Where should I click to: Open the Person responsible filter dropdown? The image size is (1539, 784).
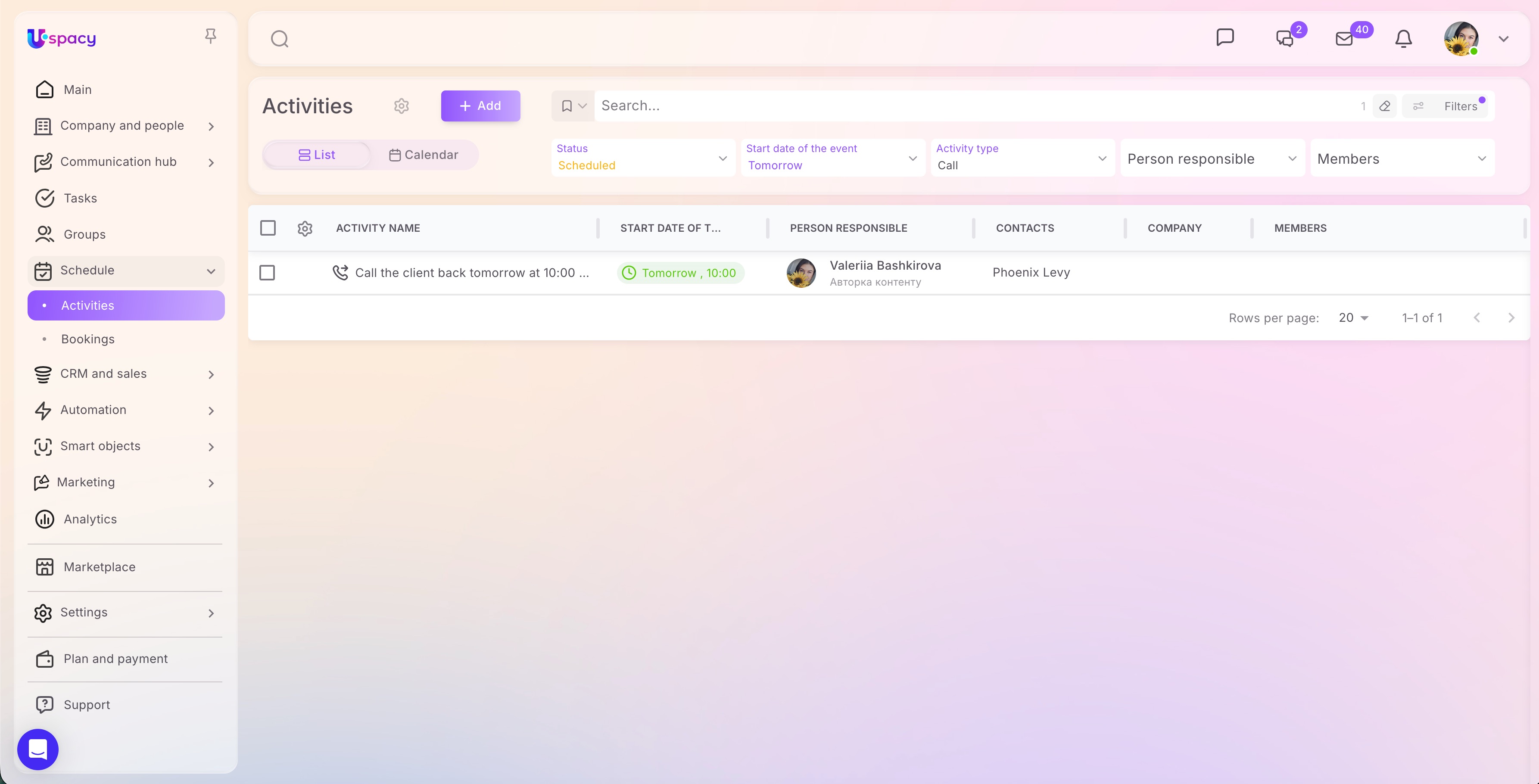1213,158
